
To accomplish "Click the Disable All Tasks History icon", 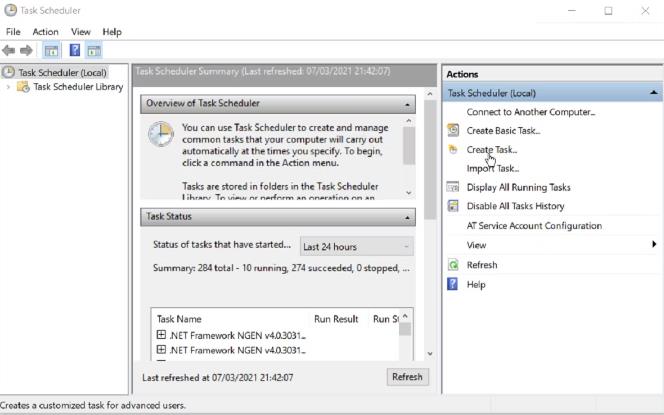I will click(x=453, y=206).
